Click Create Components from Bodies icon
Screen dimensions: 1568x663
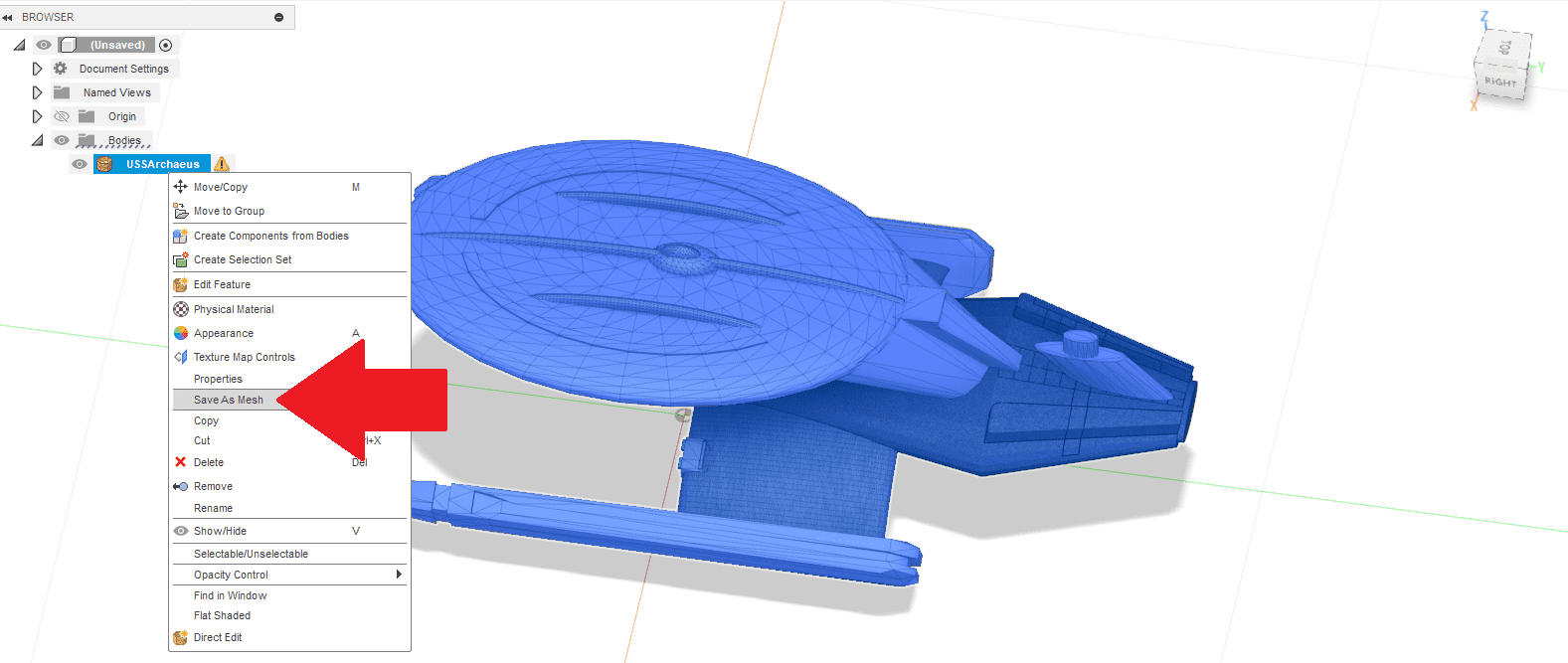(x=181, y=236)
